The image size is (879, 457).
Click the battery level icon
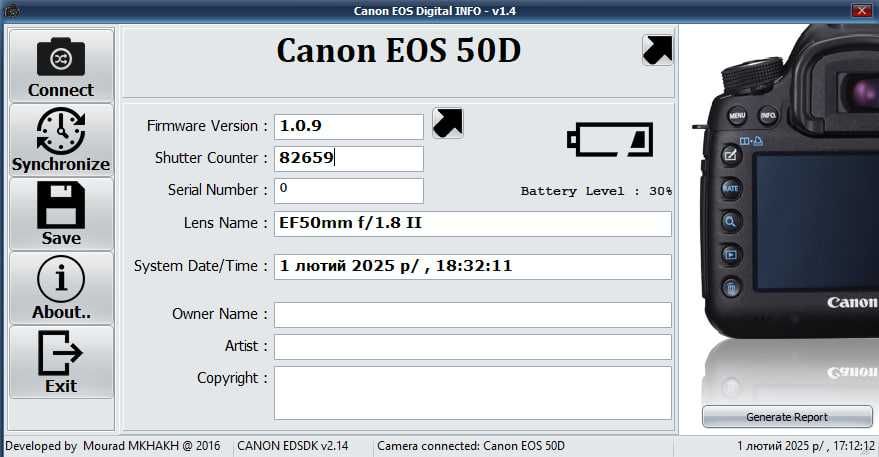pyautogui.click(x=610, y=140)
